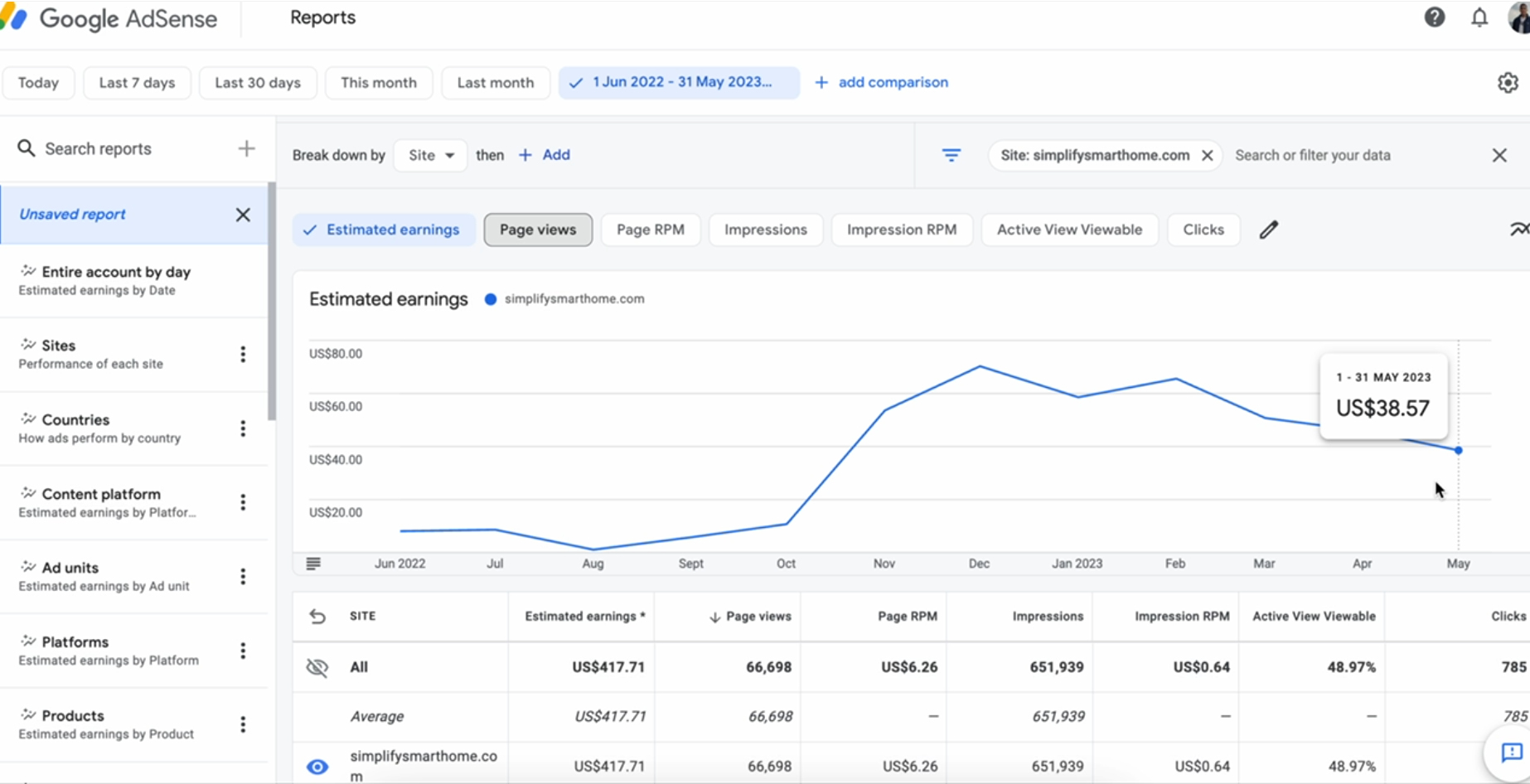Screen dimensions: 1530x784
Task: Click the chart table-view icon below axis
Action: tap(312, 564)
